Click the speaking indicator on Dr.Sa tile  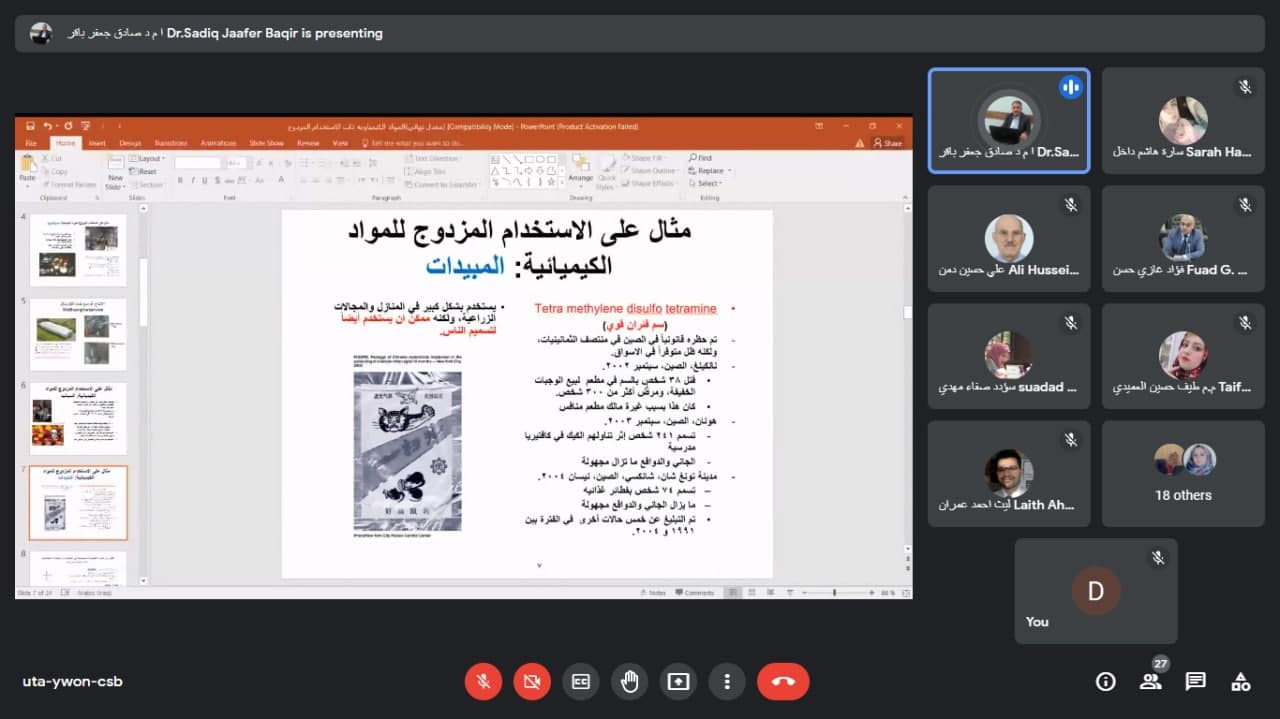1071,87
